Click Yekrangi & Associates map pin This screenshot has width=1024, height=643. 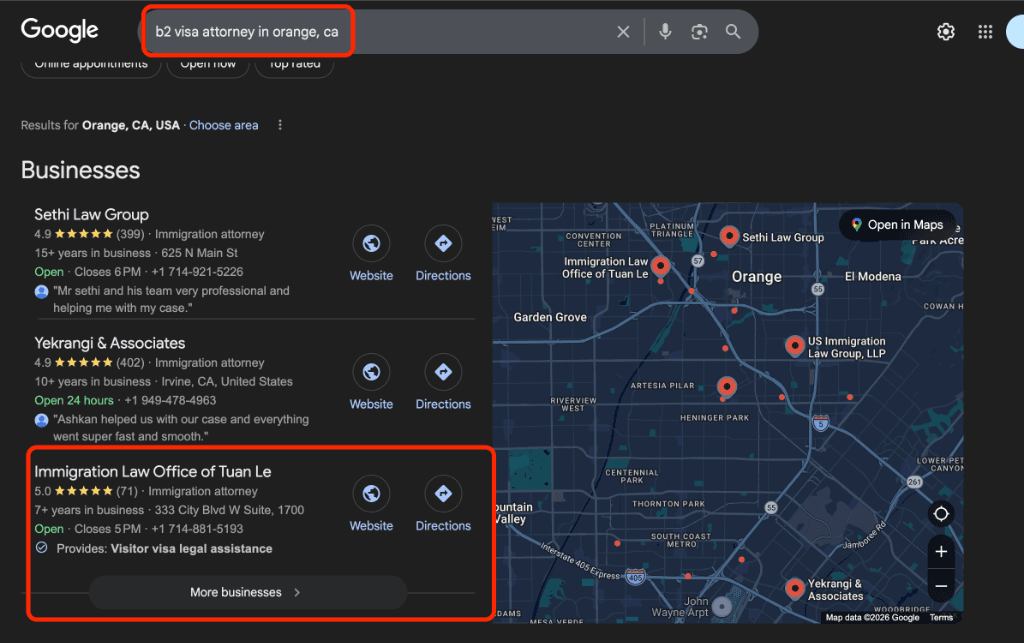coord(795,589)
